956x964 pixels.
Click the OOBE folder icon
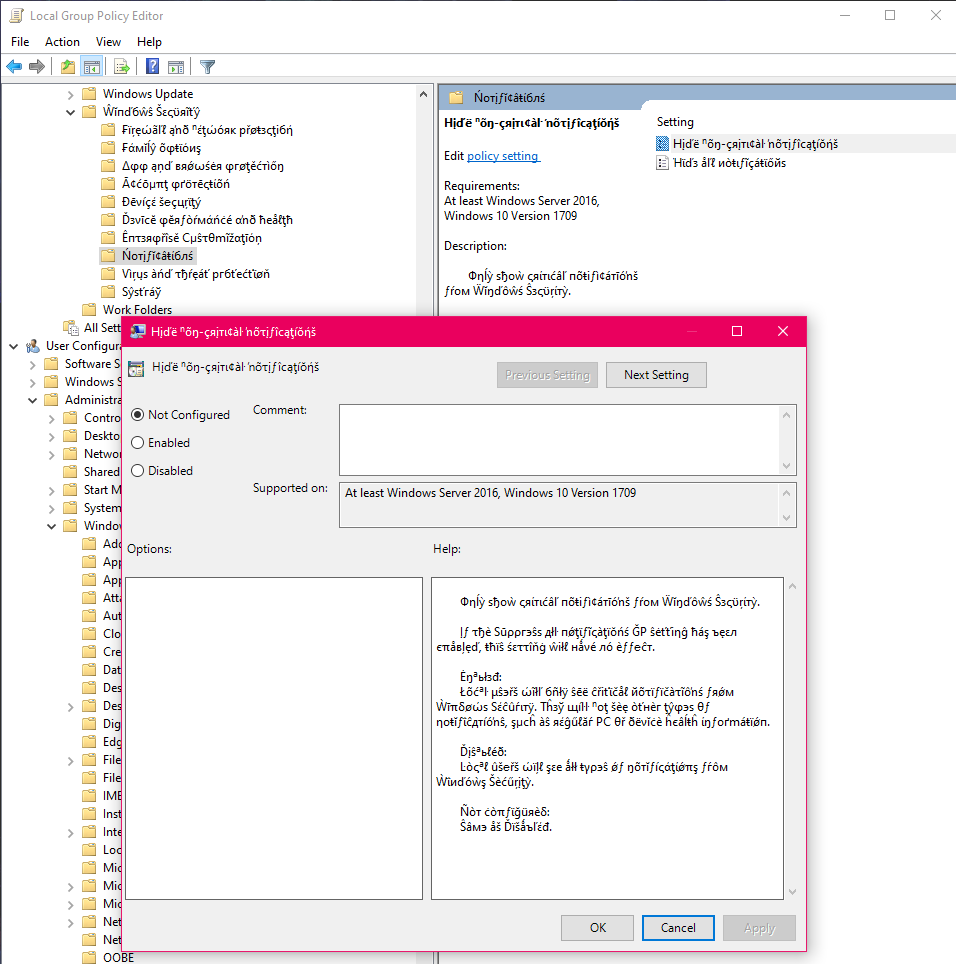click(89, 957)
